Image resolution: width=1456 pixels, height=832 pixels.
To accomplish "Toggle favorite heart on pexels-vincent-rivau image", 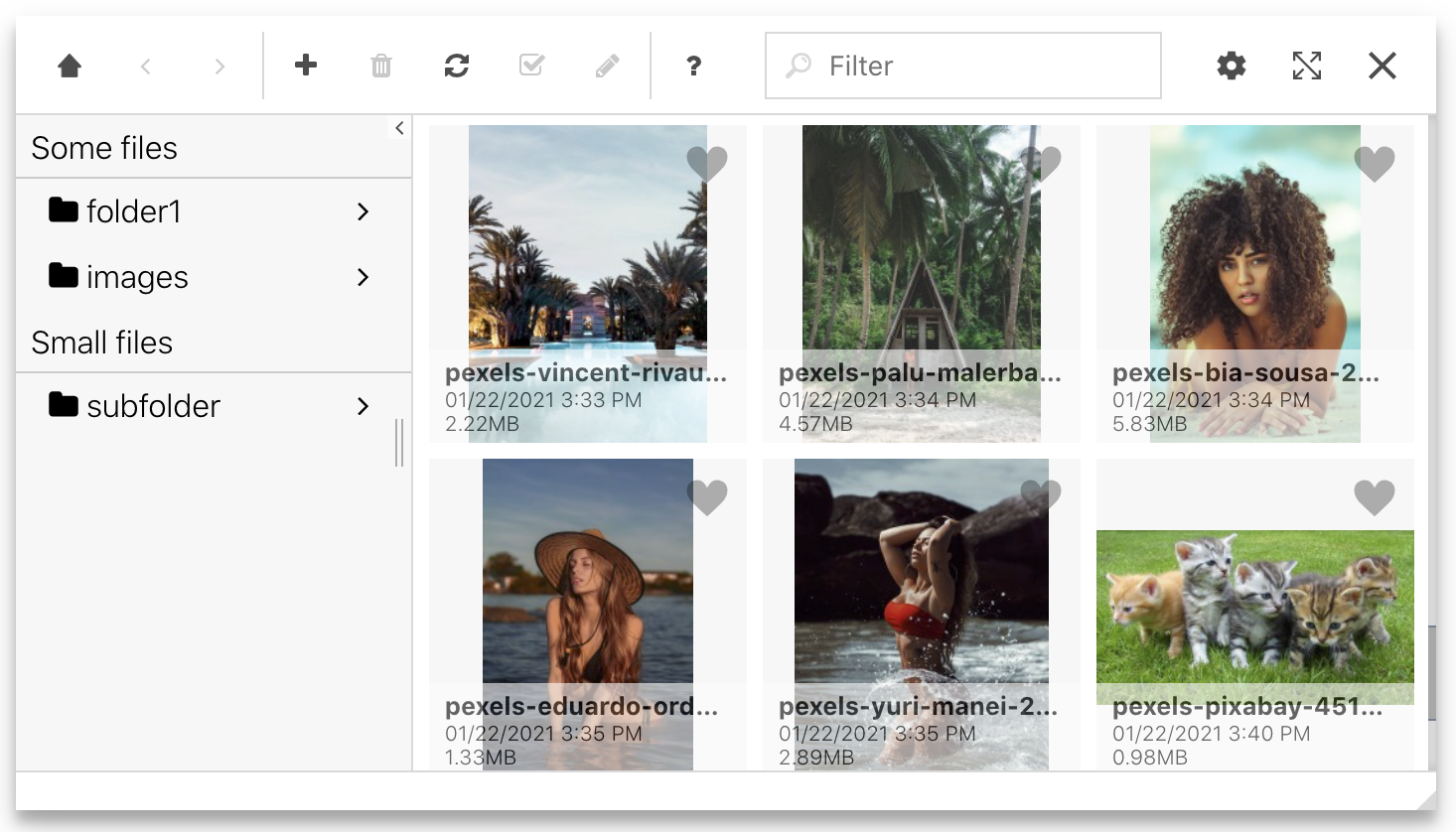I will (707, 163).
